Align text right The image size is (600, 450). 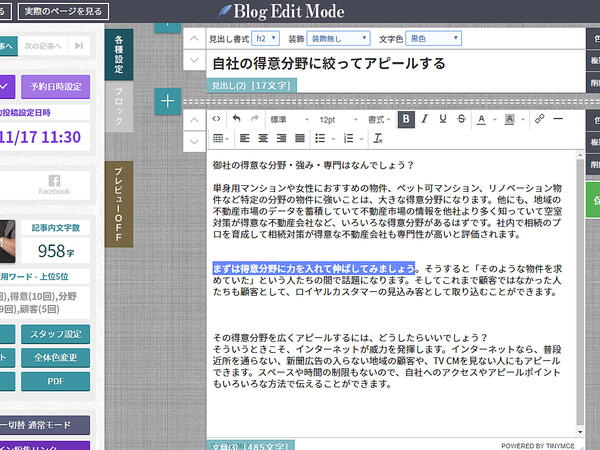281,138
